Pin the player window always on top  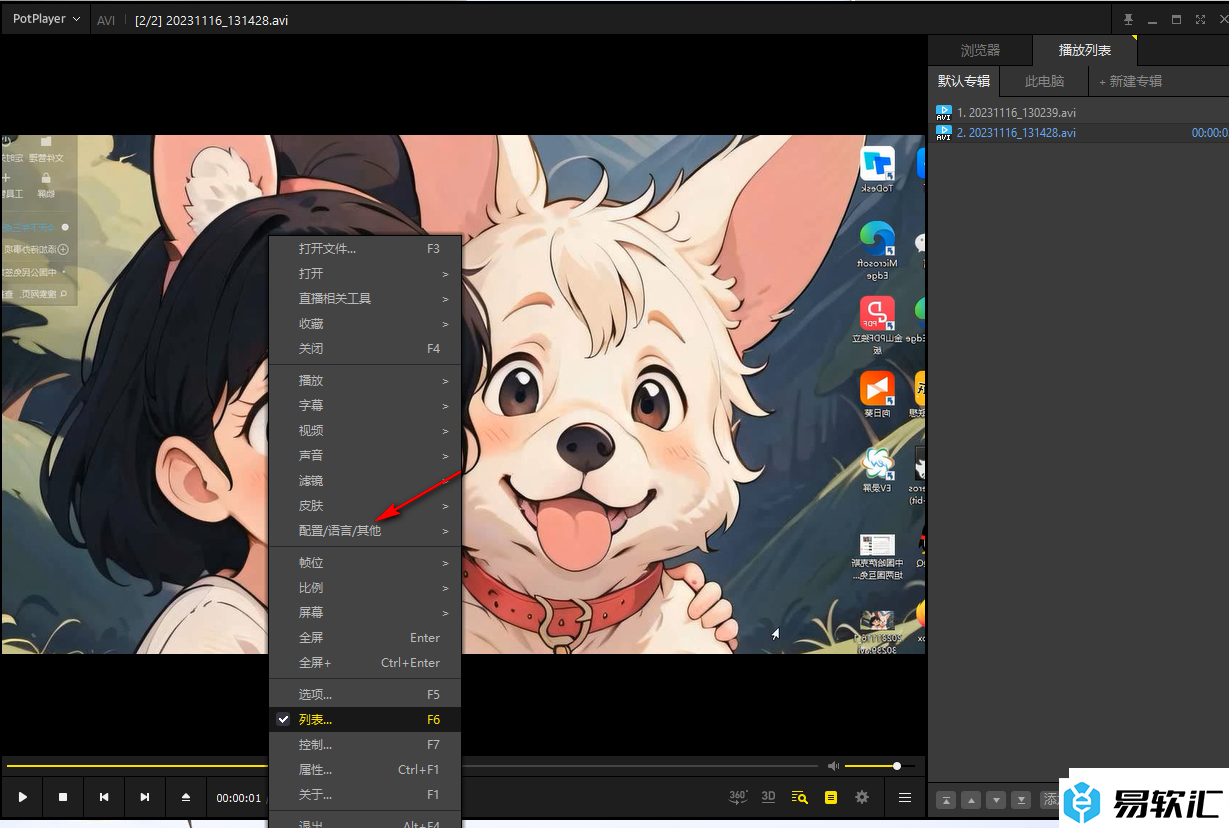tap(1129, 20)
